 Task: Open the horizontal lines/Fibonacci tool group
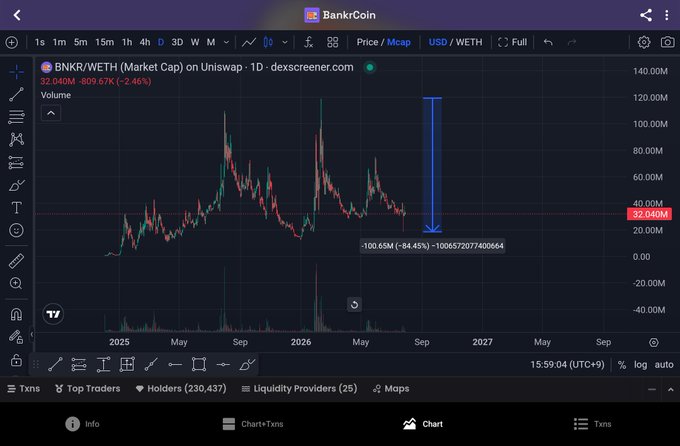(x=16, y=117)
